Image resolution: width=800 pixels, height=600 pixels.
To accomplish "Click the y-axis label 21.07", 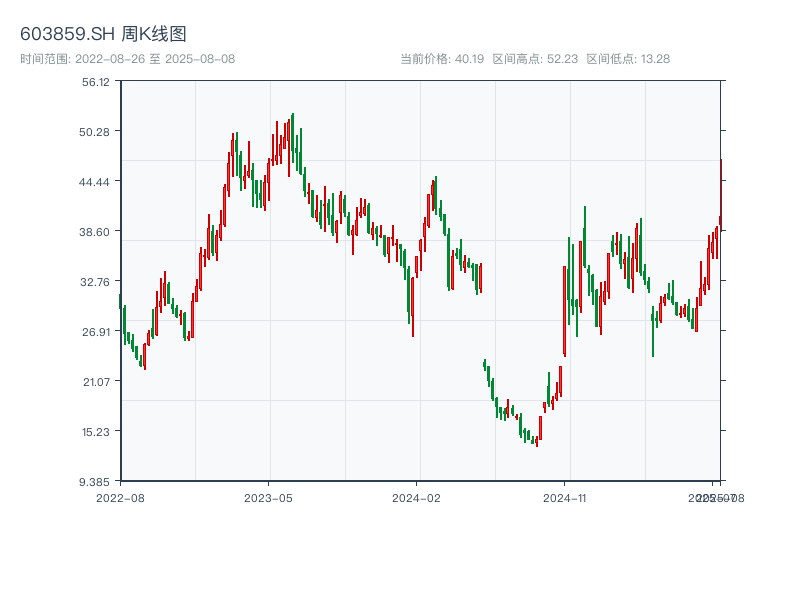I will (96, 382).
